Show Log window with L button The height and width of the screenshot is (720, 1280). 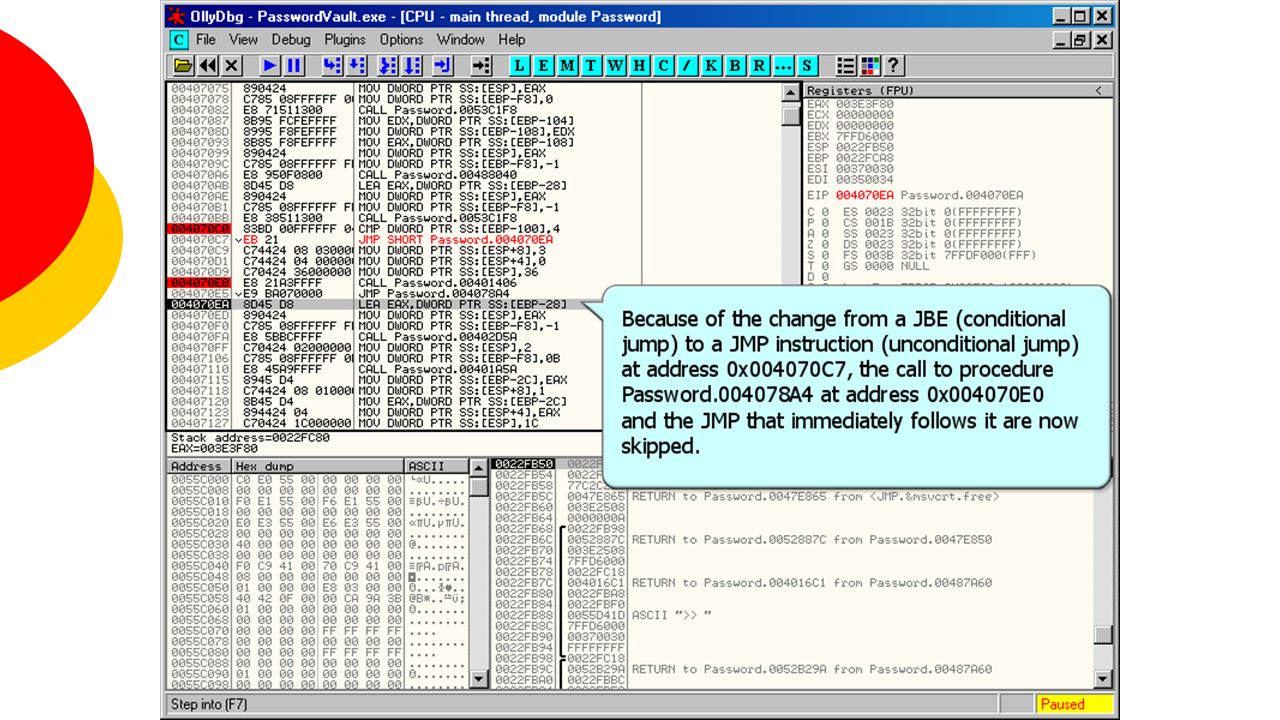click(520, 65)
